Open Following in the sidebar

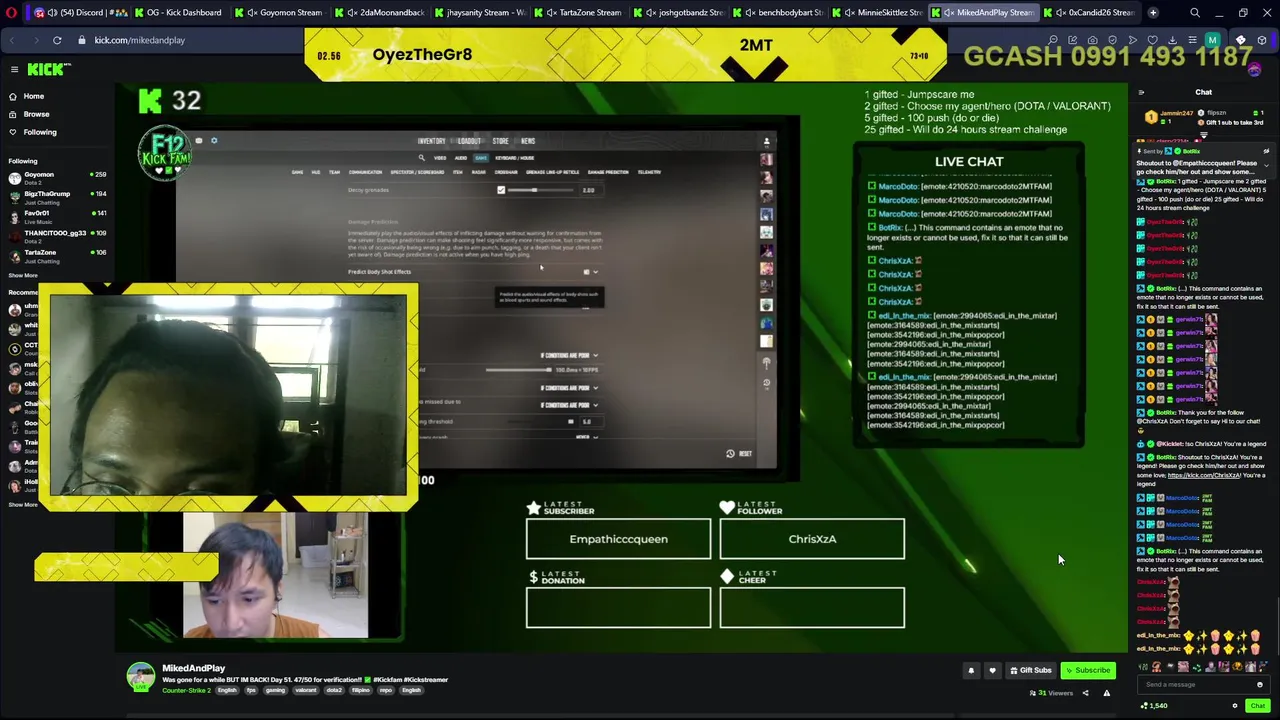(x=40, y=132)
